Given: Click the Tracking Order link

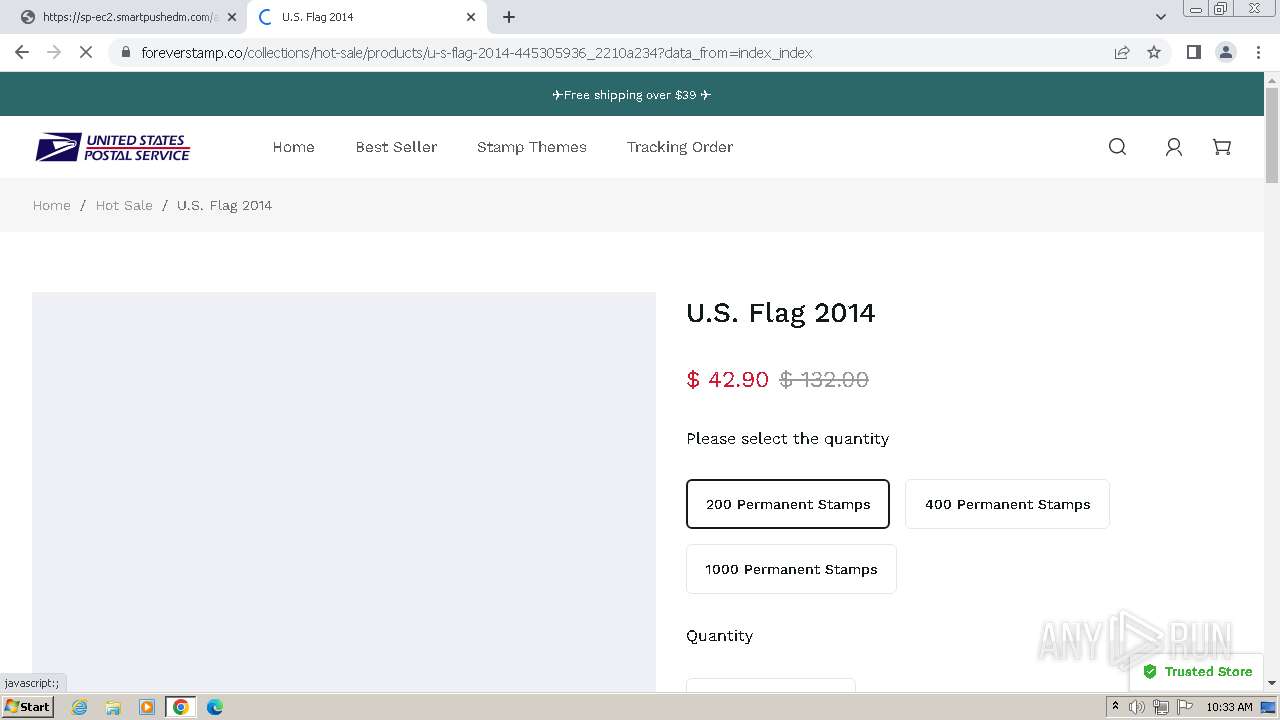Looking at the screenshot, I should [x=680, y=147].
